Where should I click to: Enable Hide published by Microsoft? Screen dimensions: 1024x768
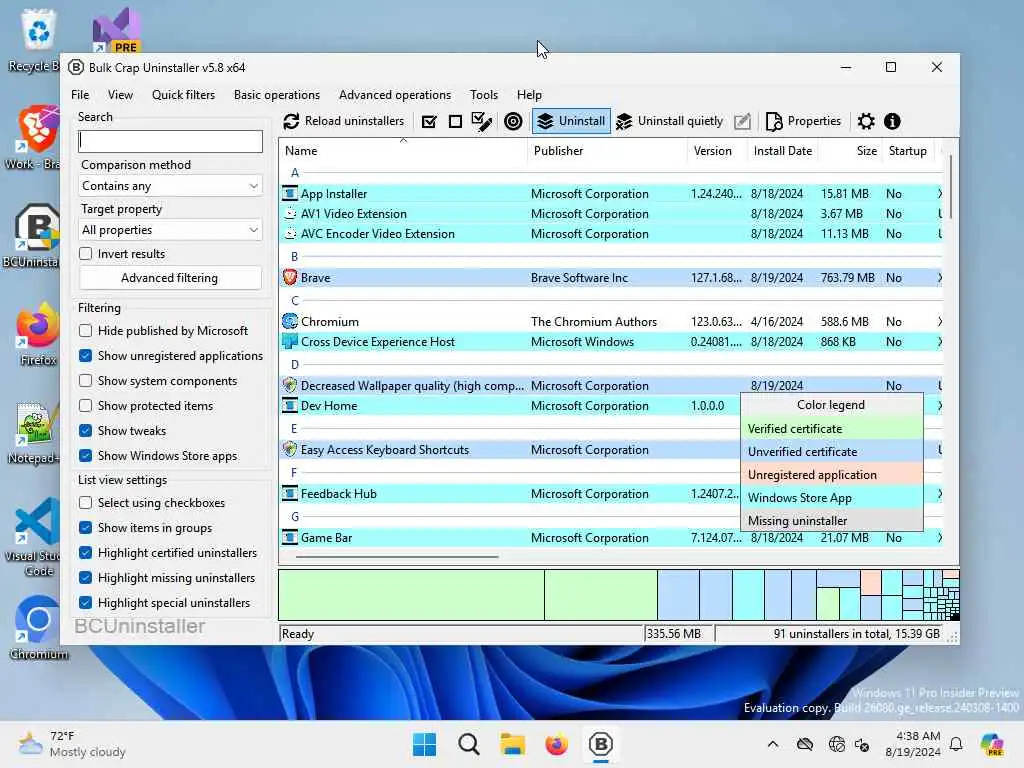86,330
